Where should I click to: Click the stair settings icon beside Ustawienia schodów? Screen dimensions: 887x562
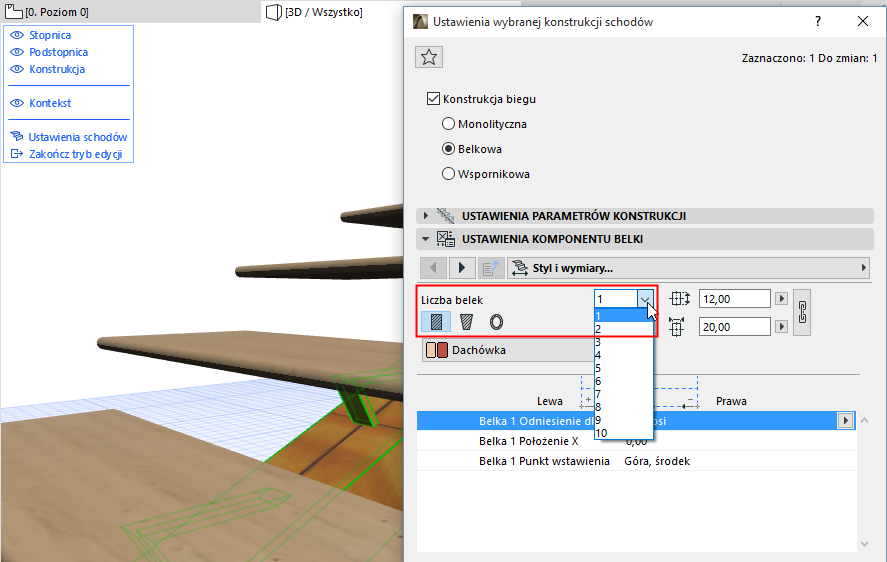pos(17,136)
